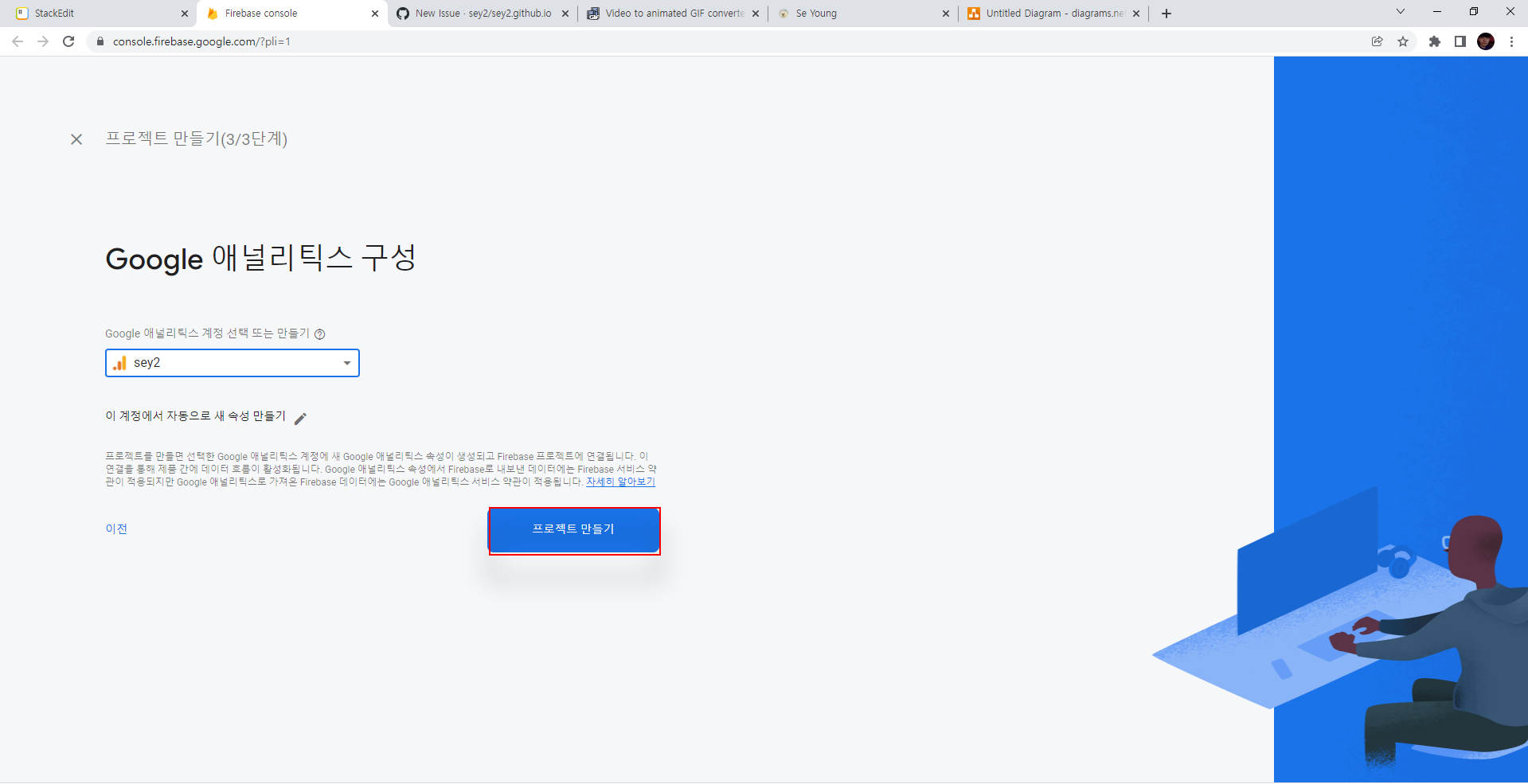
Task: Toggle the browser side panel icon
Action: tap(1460, 41)
